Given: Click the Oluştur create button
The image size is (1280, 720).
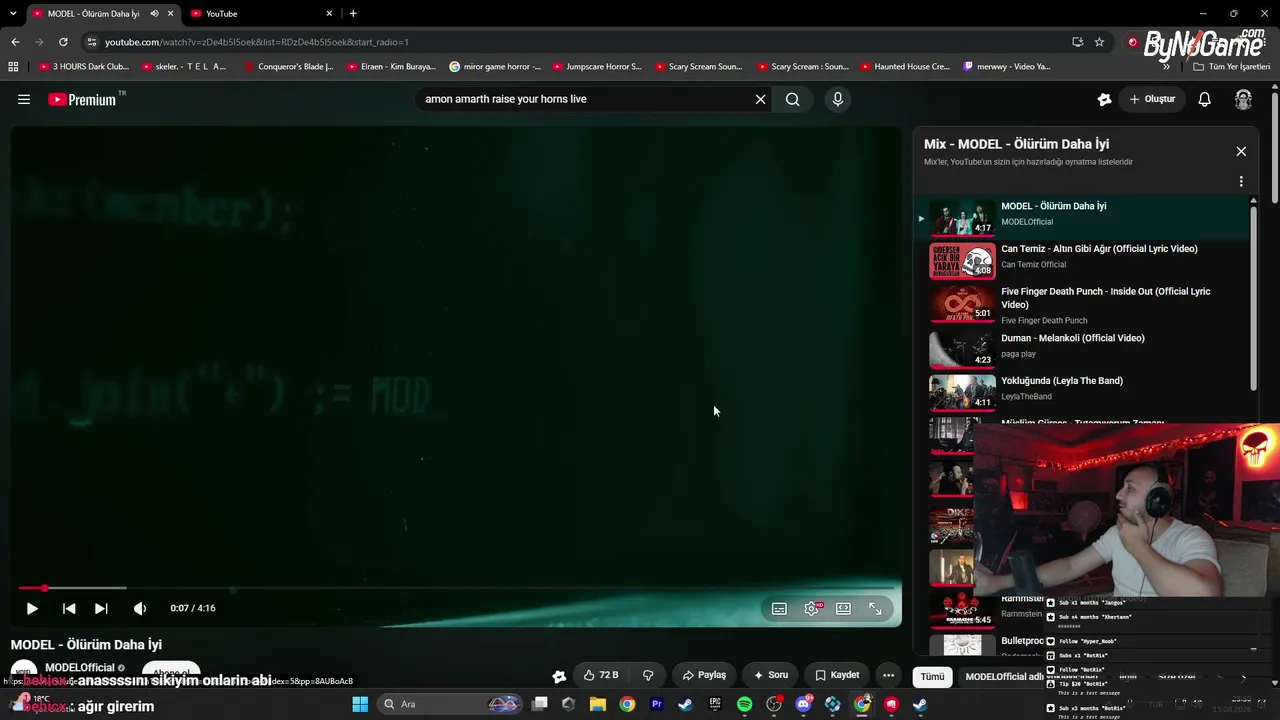Looking at the screenshot, I should (1152, 99).
